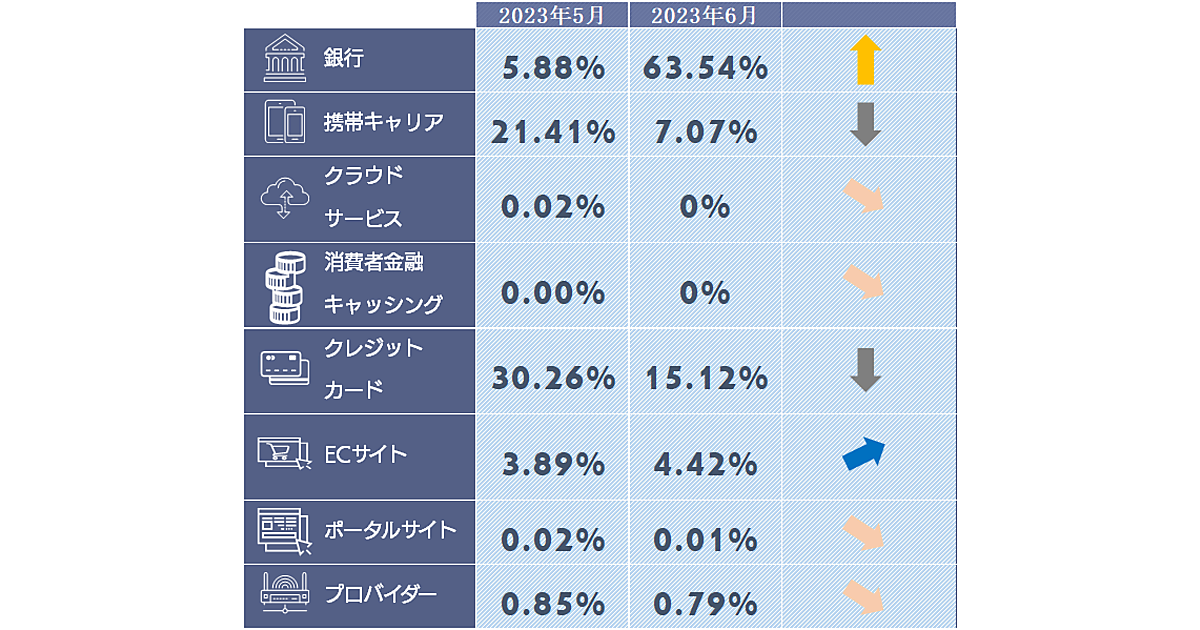Click the ポータルサイト row label
Viewport: 1200px width, 630px height.
tap(390, 530)
